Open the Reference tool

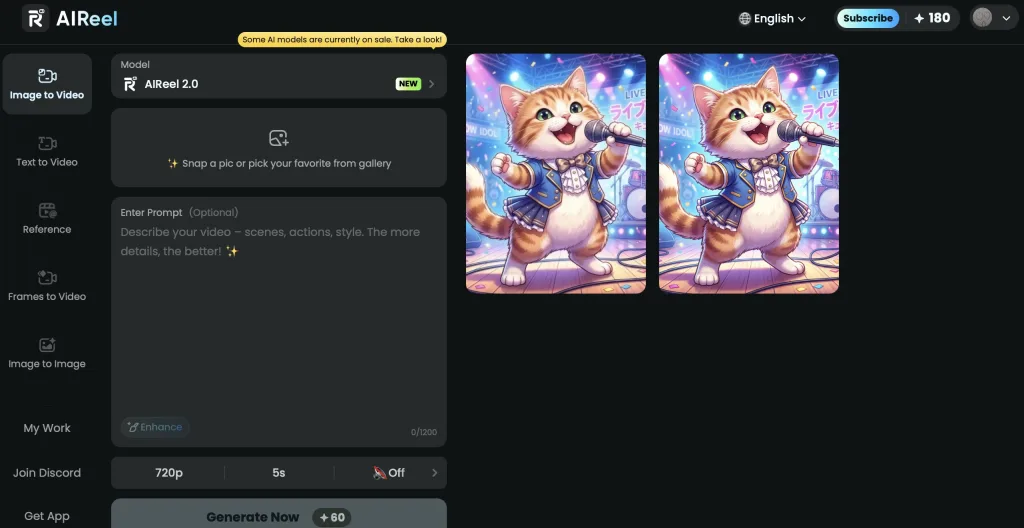click(47, 218)
